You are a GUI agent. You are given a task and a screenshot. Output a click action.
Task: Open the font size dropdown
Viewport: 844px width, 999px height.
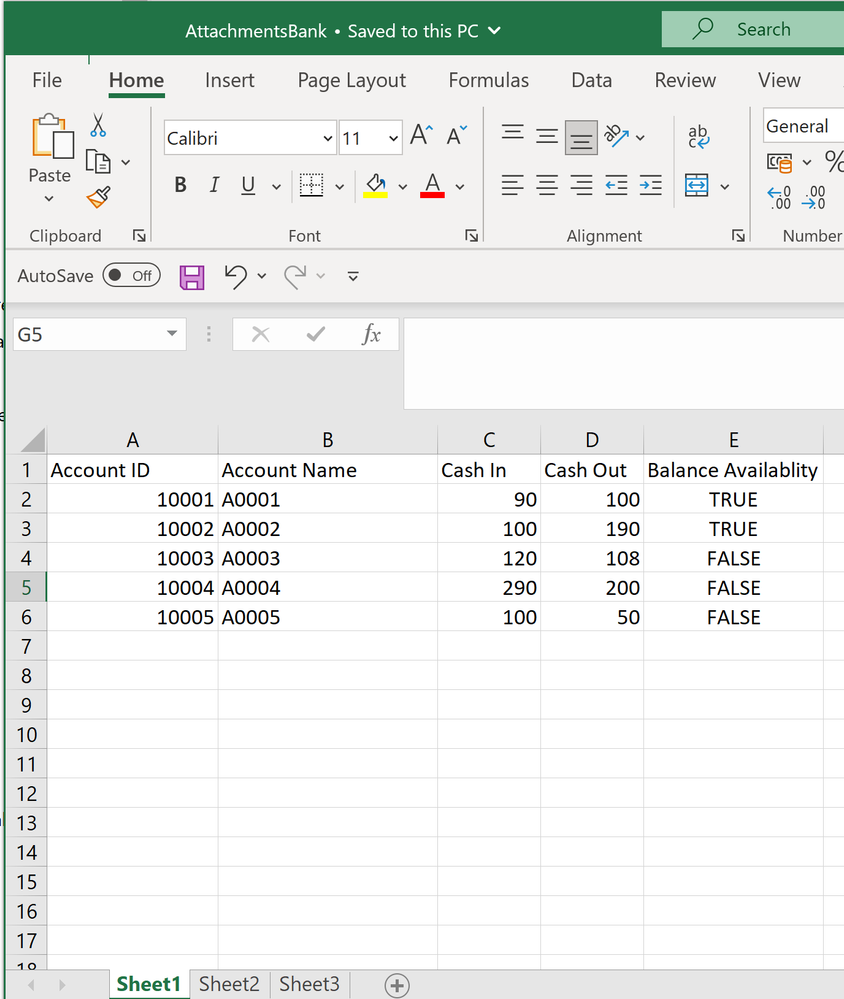pyautogui.click(x=393, y=139)
